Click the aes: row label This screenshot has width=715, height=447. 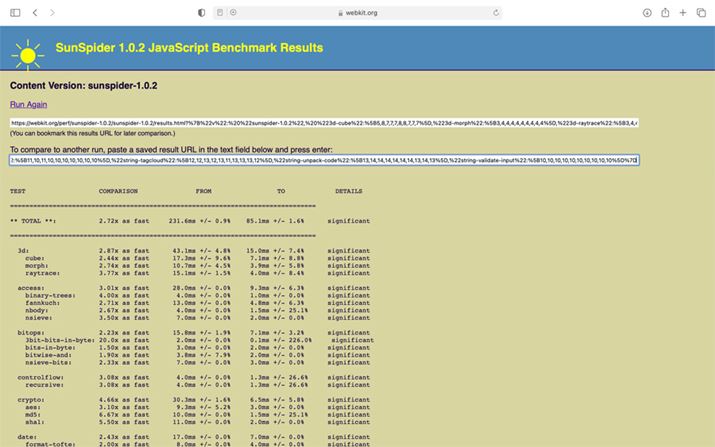[x=33, y=407]
